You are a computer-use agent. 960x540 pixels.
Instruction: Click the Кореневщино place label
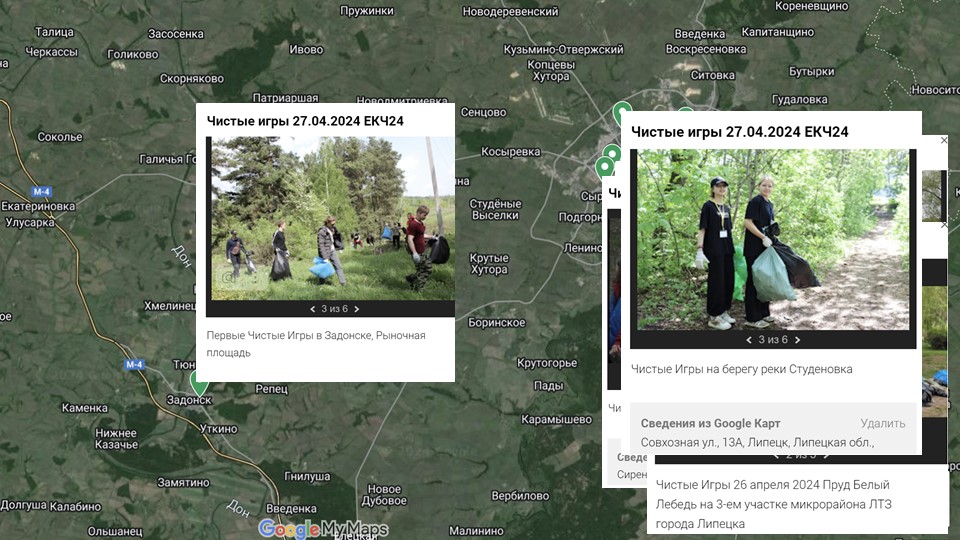coord(812,6)
